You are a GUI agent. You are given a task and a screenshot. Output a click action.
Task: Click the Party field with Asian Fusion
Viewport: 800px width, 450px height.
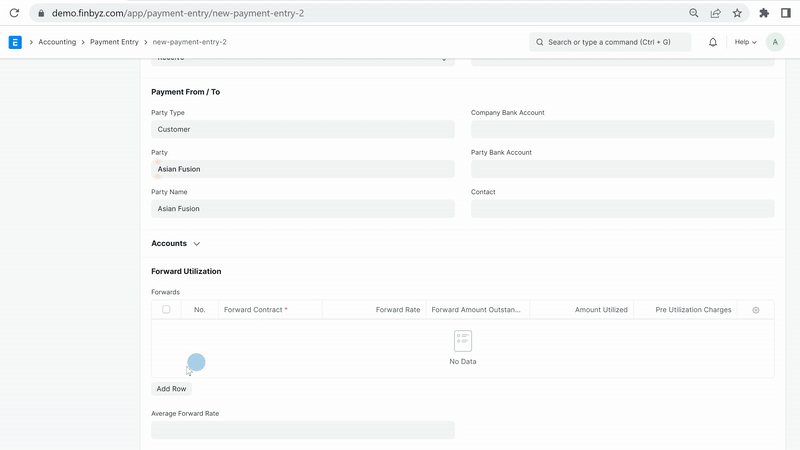[x=302, y=169]
